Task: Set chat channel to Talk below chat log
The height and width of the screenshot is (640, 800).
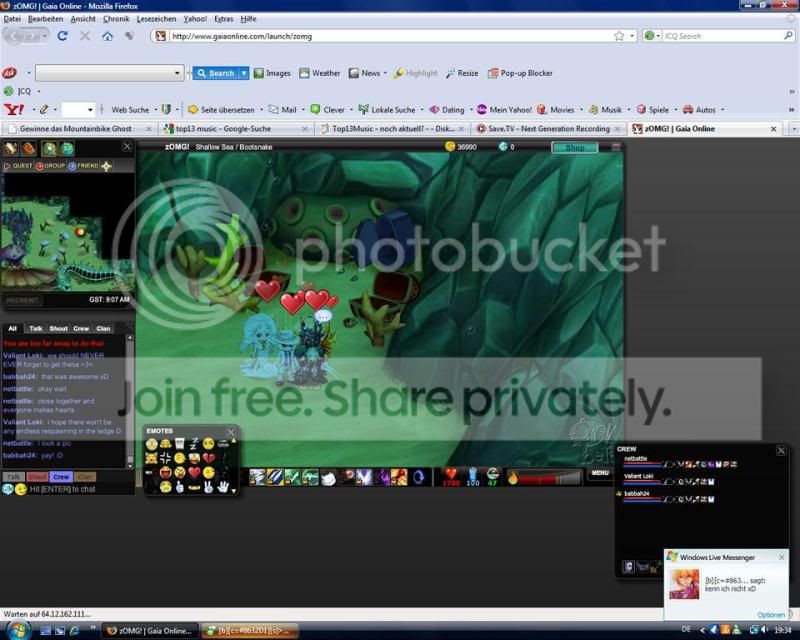Action: click(13, 477)
